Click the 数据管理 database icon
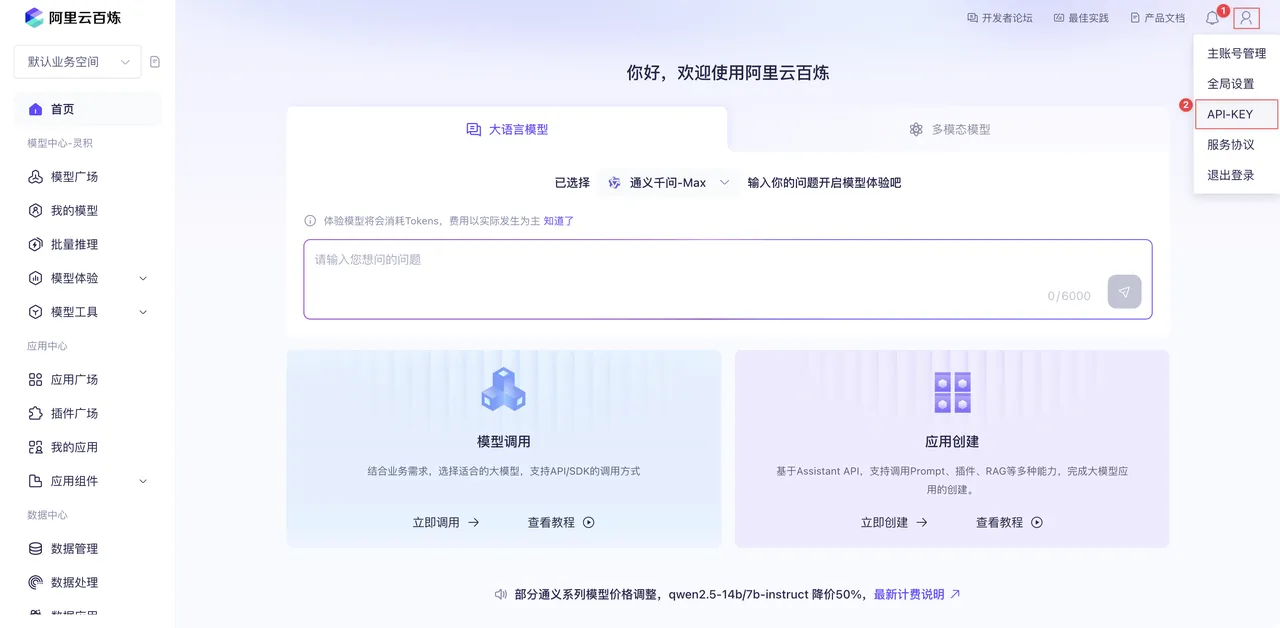This screenshot has height=628, width=1280. pos(35,549)
